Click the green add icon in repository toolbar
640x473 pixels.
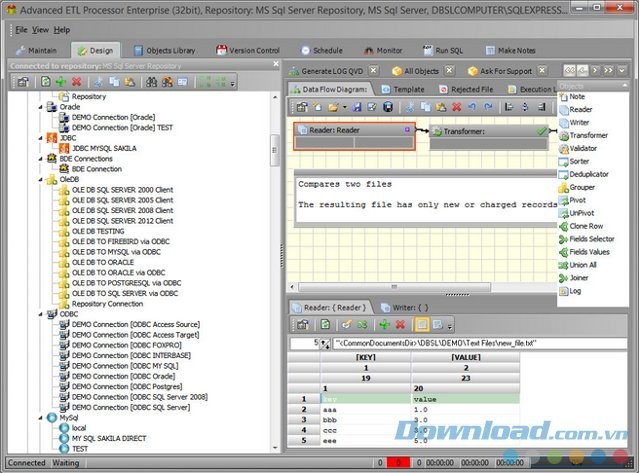click(62, 81)
